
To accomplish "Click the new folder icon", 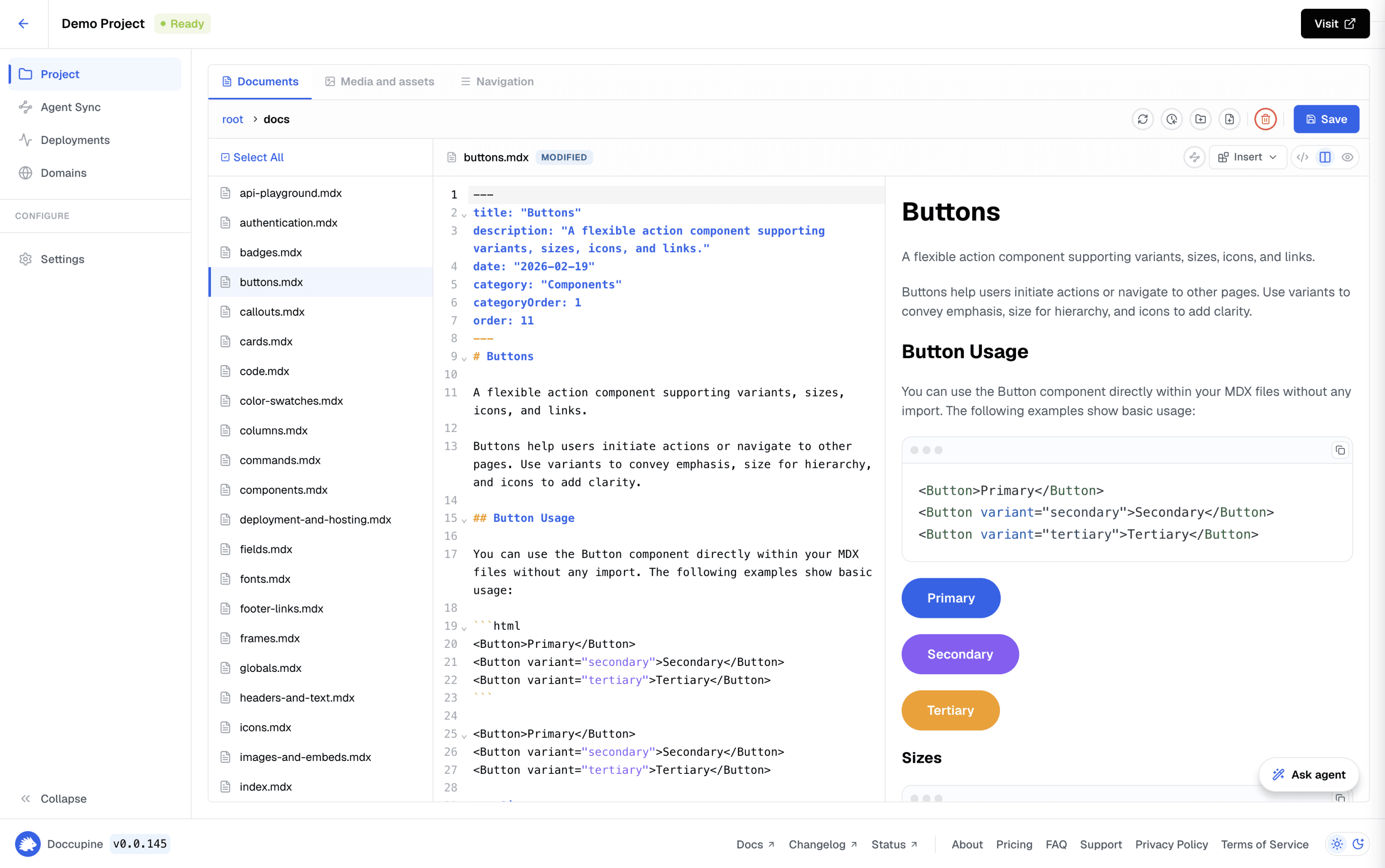I will [x=1200, y=119].
